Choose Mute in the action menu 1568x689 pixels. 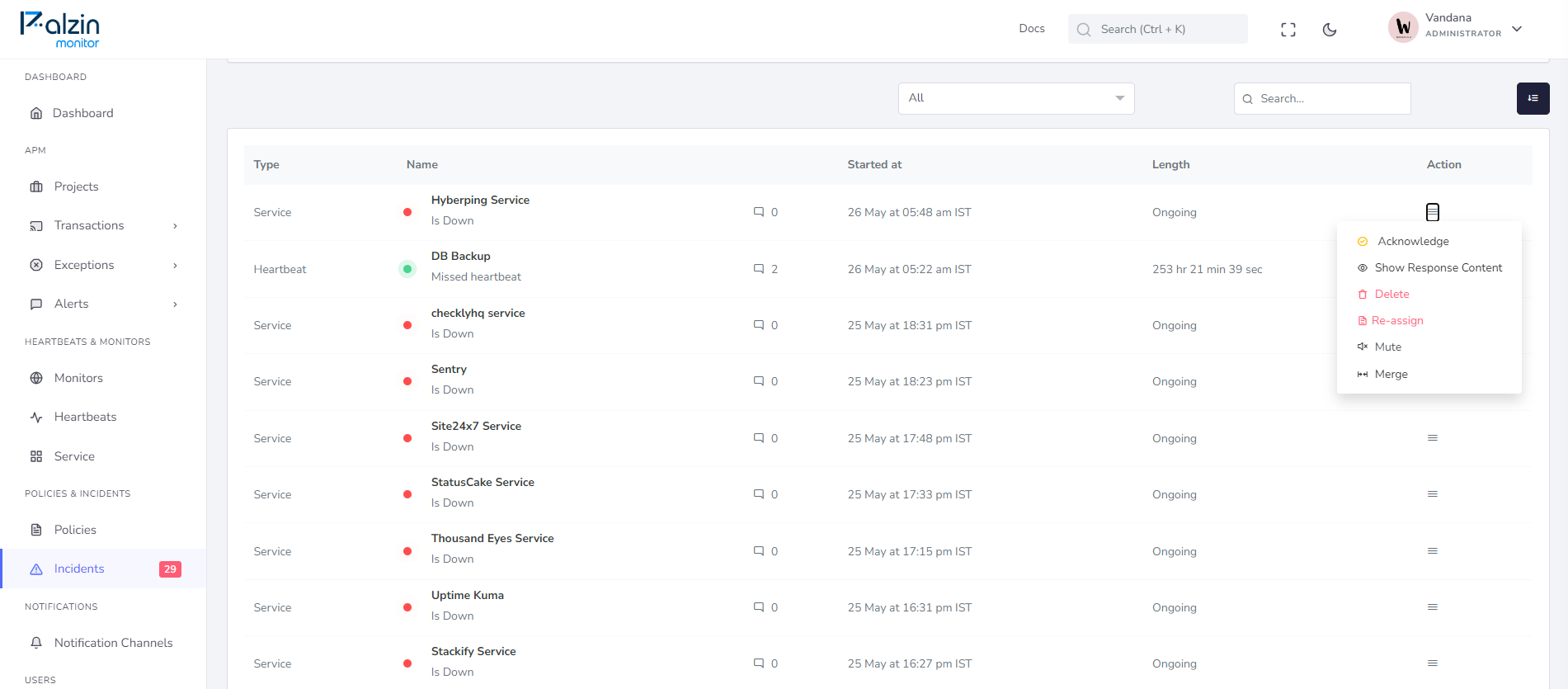1388,347
